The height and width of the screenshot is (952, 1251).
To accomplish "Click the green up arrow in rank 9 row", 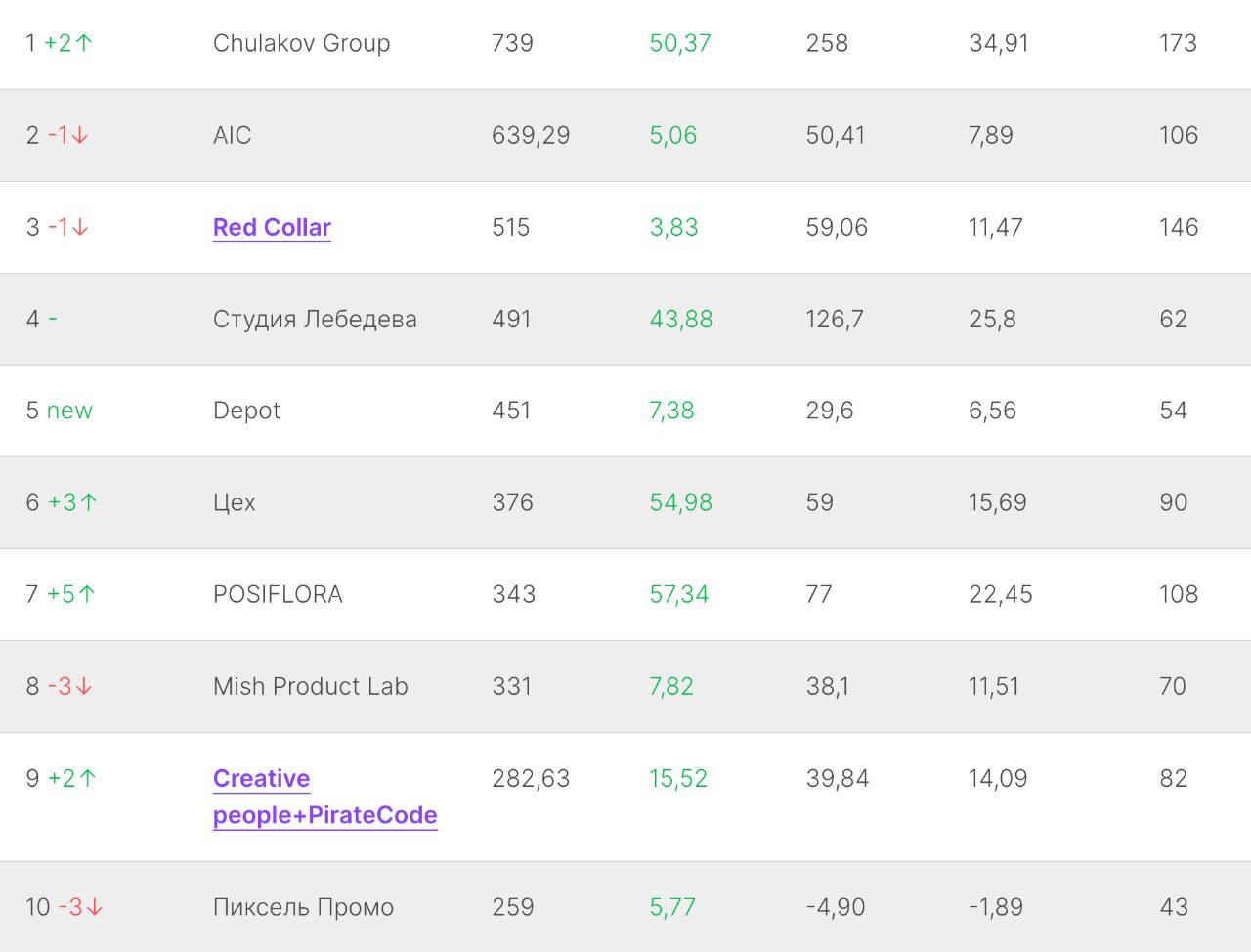I will (88, 778).
